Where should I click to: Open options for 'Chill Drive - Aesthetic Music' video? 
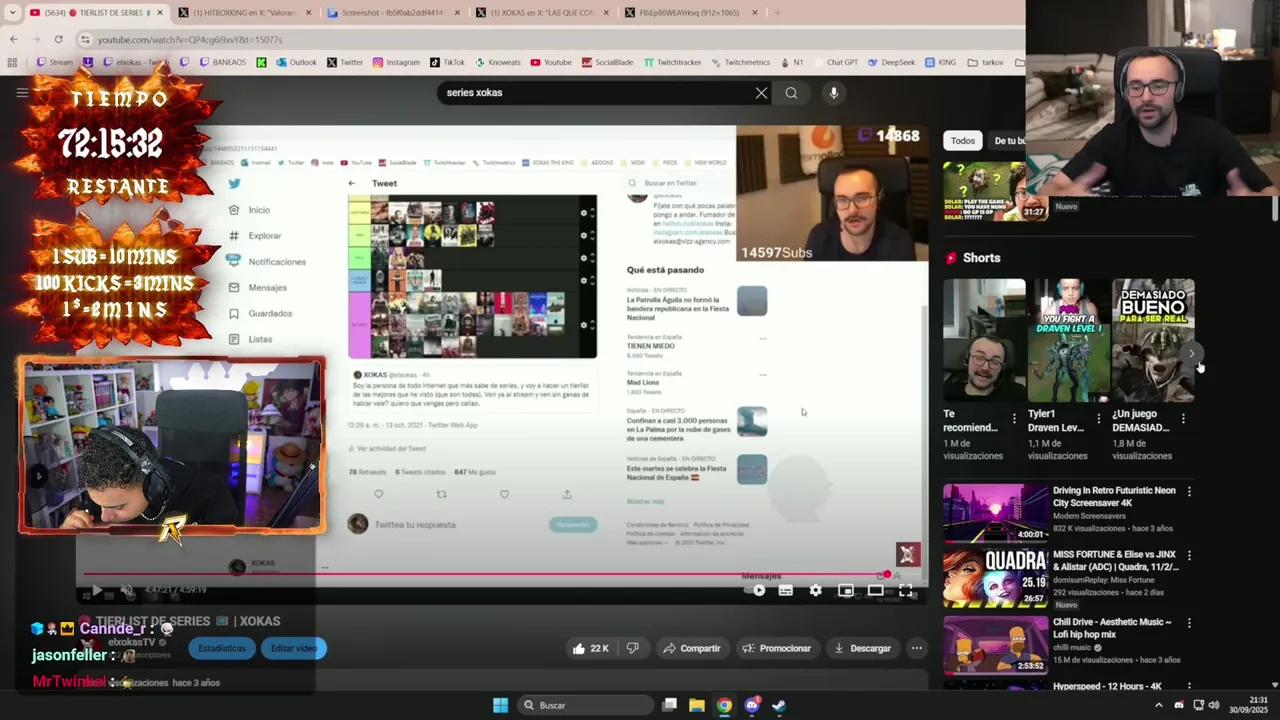1189,623
